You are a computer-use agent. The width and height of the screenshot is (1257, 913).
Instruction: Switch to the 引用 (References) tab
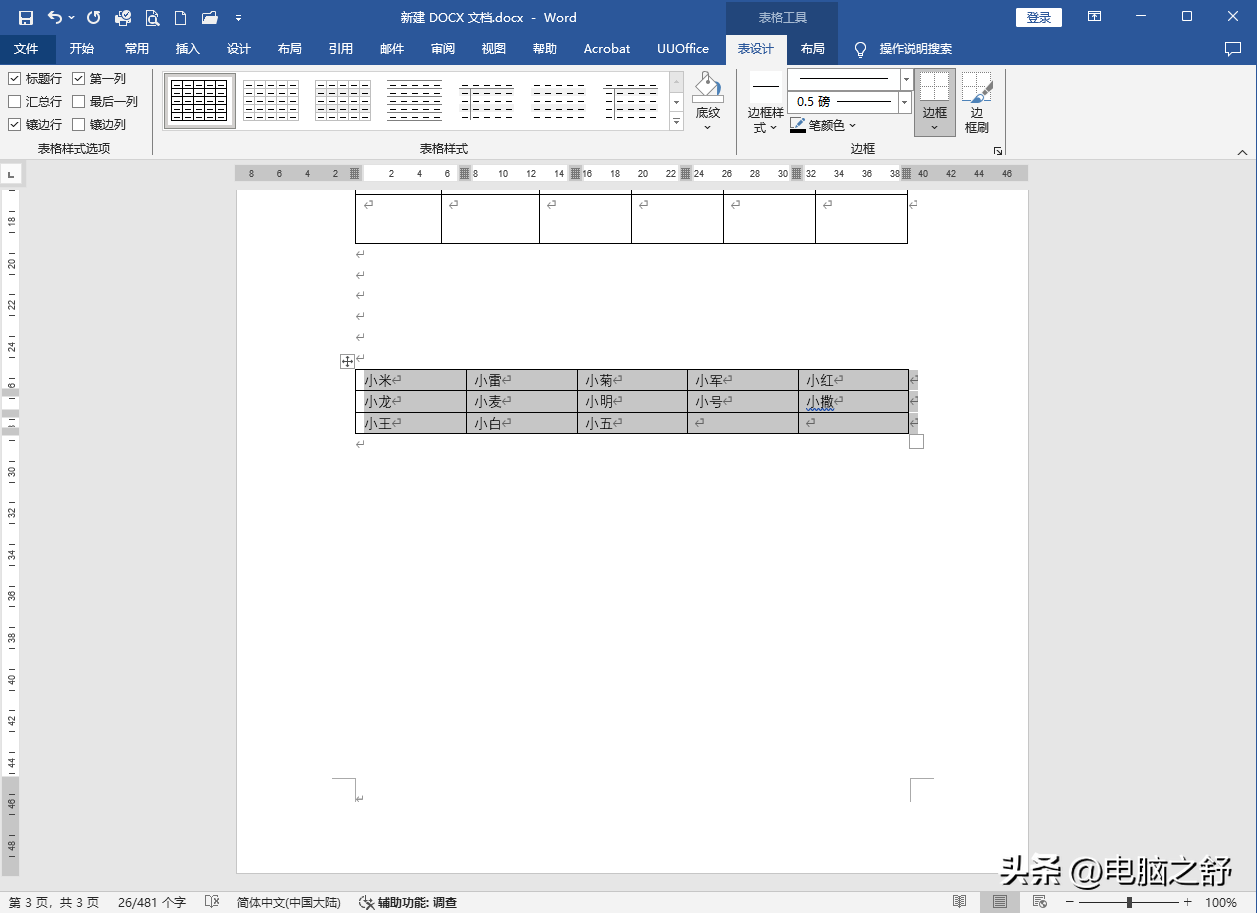341,49
